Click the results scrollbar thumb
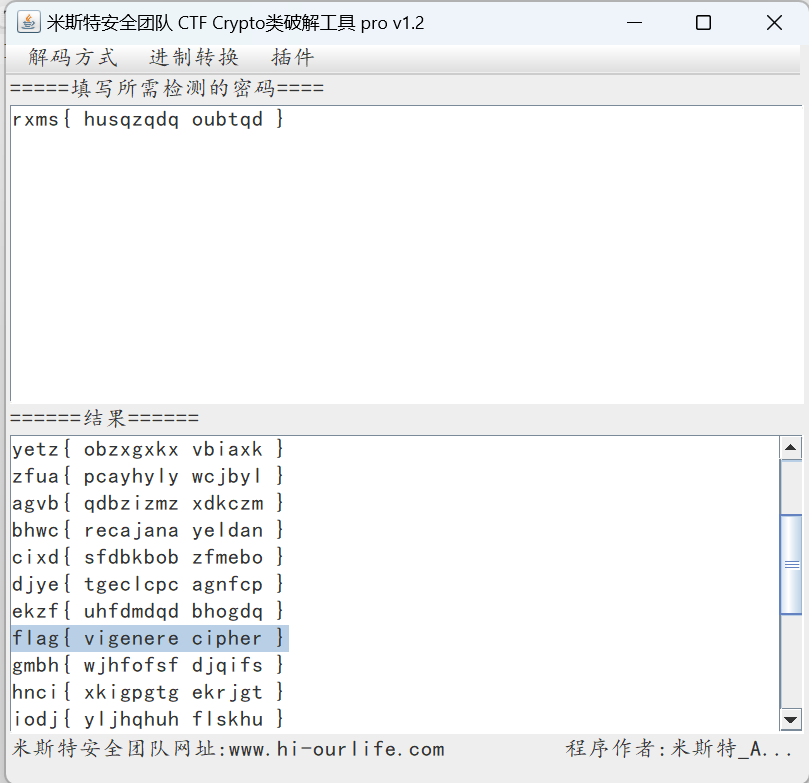This screenshot has width=809, height=783. click(x=791, y=564)
